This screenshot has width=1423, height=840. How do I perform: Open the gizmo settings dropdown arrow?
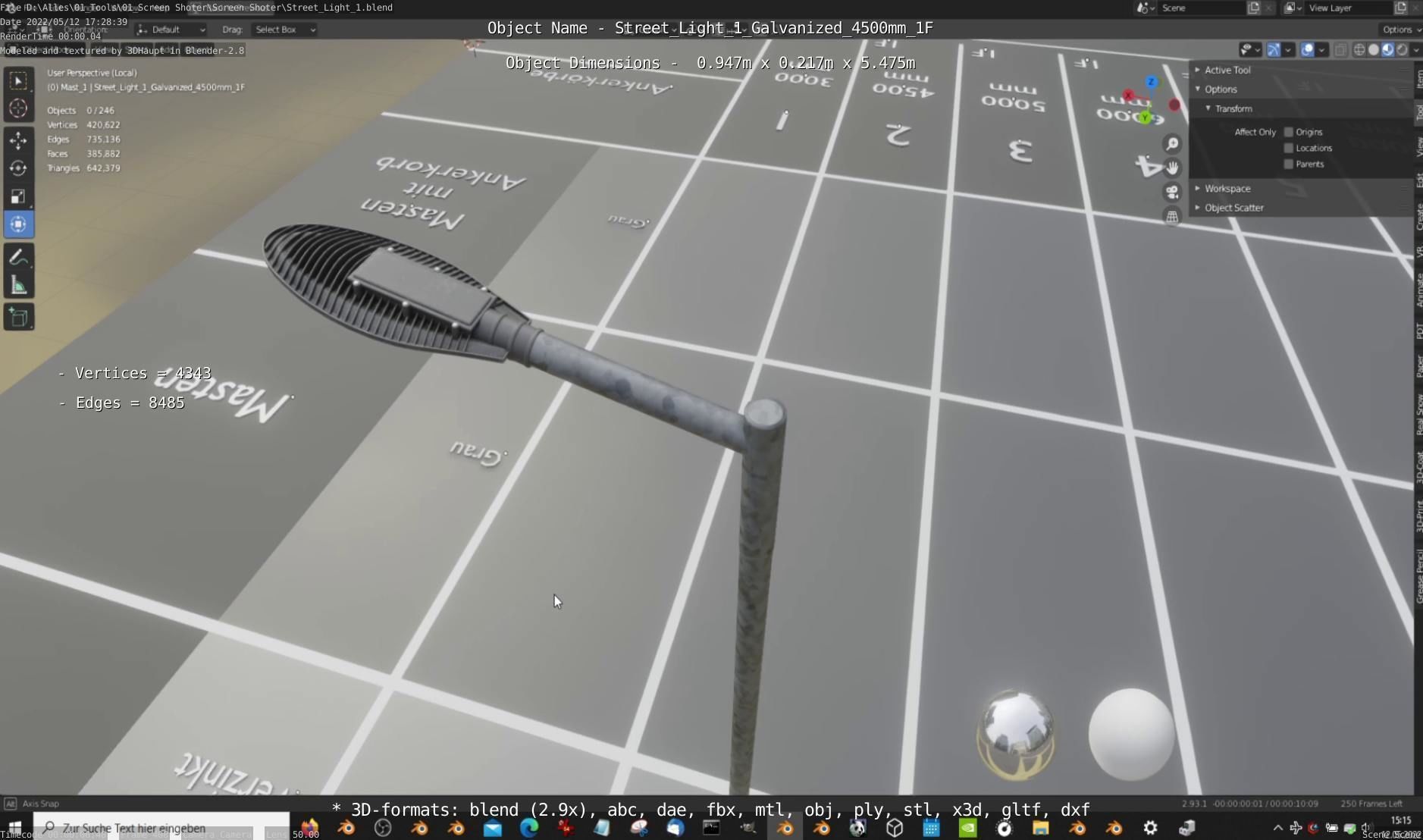point(1287,50)
